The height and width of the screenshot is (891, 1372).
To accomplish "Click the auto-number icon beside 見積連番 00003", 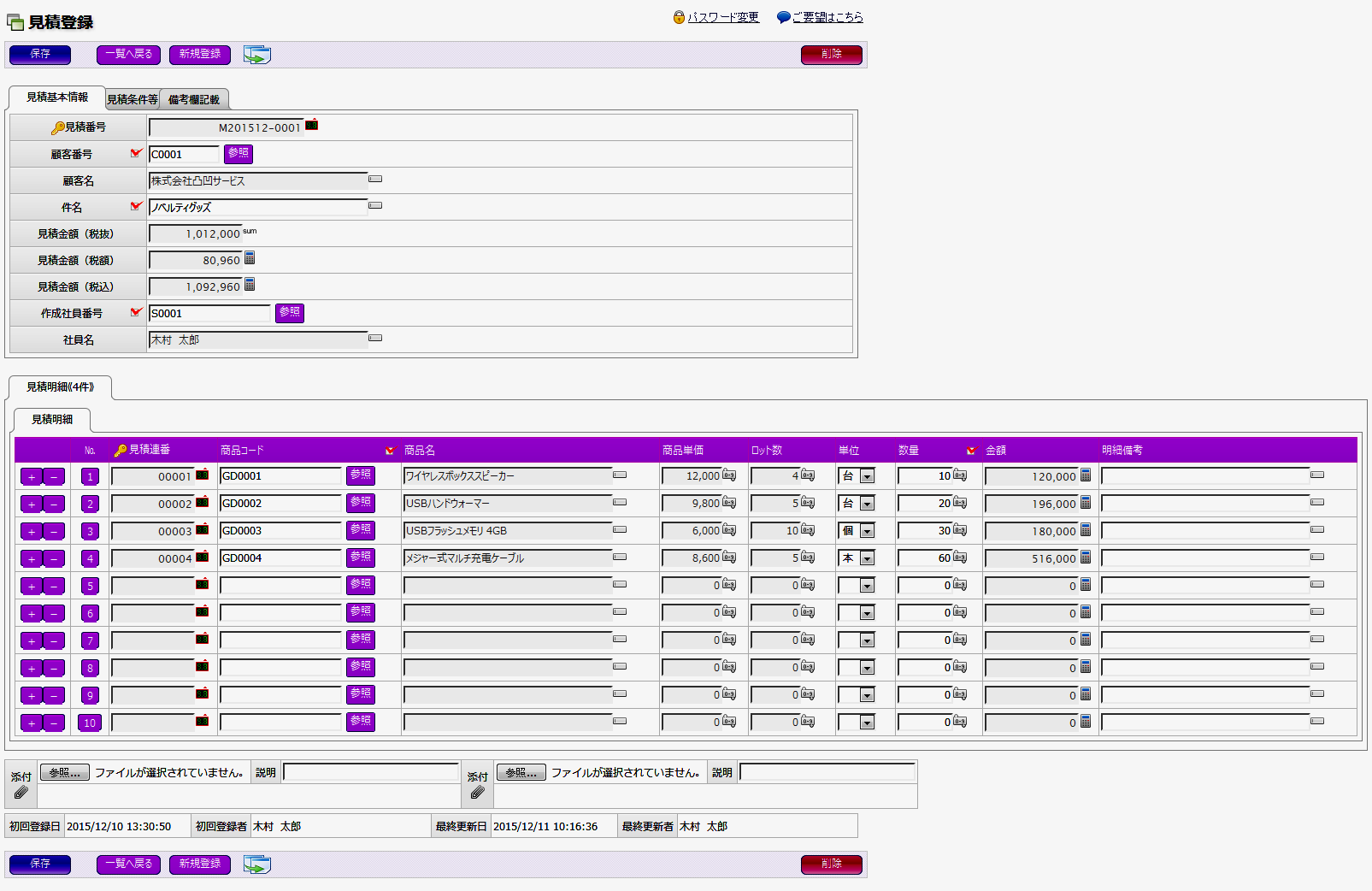I will point(203,530).
